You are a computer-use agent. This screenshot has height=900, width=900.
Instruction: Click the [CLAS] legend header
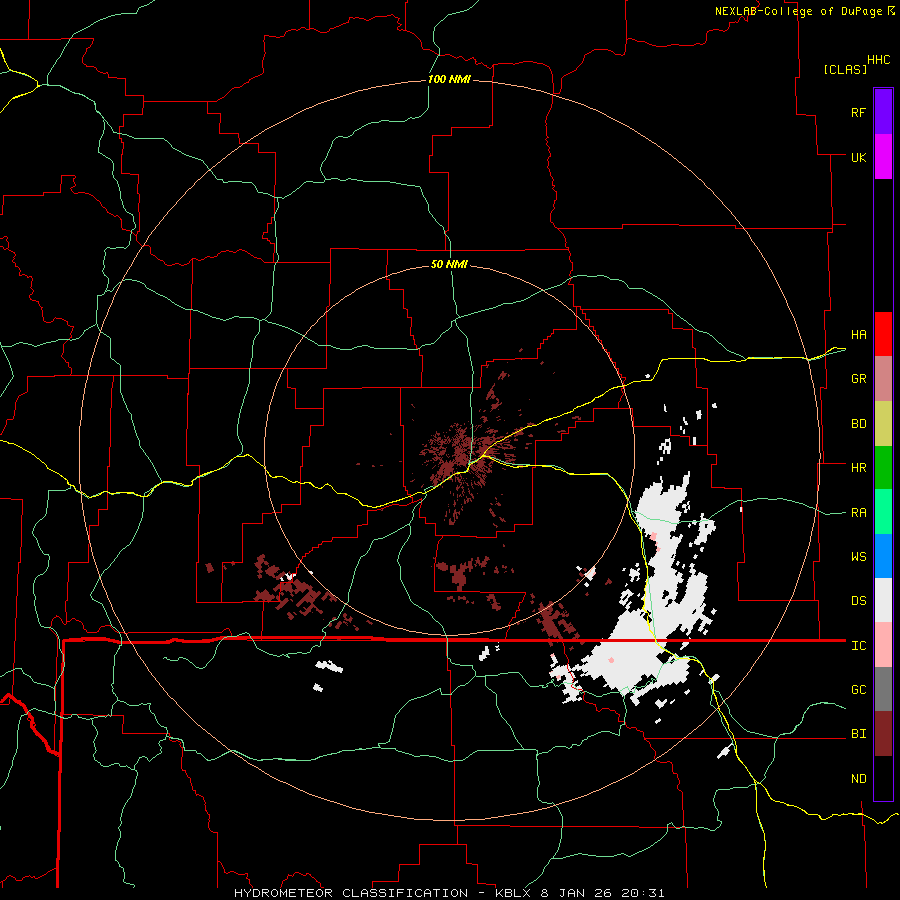(845, 69)
